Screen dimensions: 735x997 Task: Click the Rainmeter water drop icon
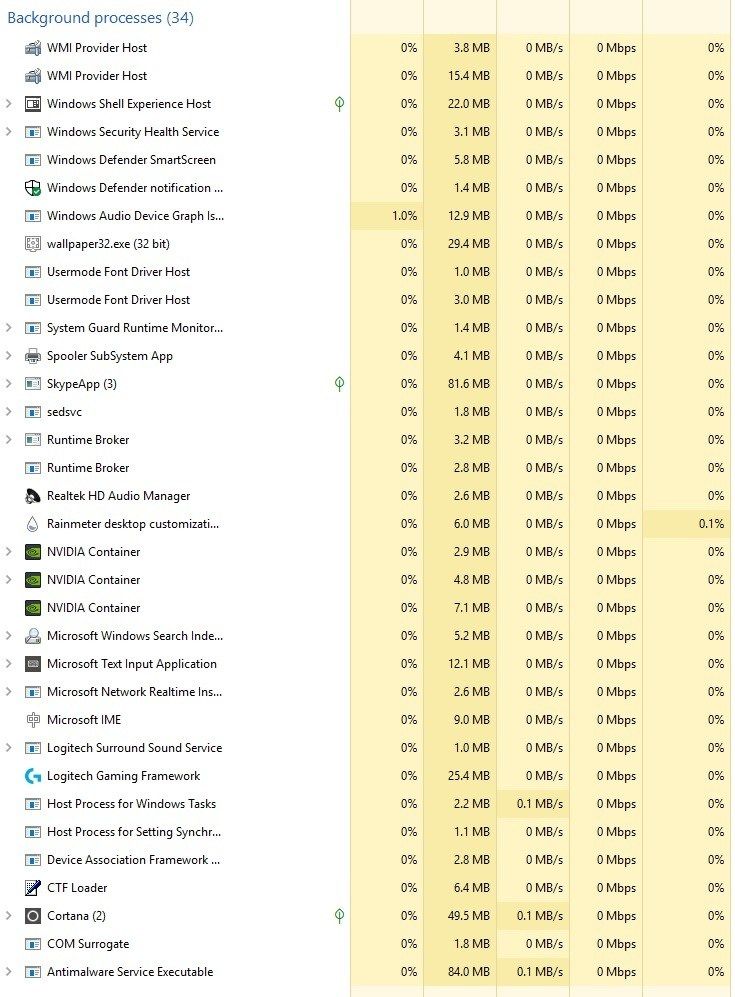(x=32, y=524)
